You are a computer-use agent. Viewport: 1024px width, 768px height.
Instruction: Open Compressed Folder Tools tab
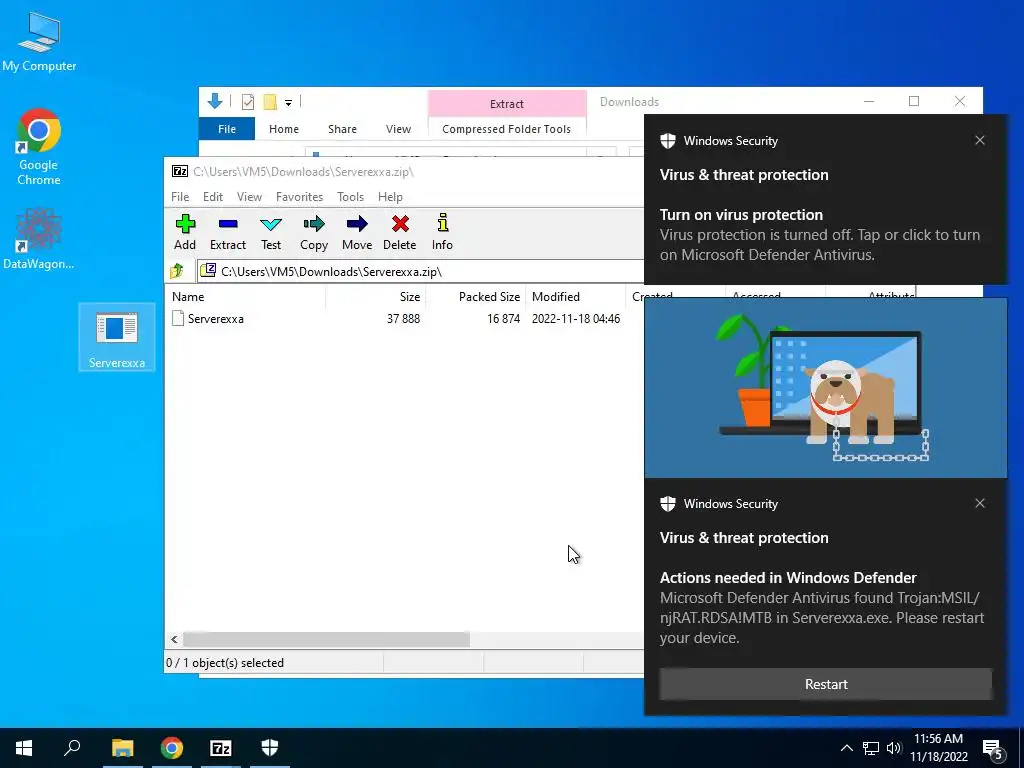(x=507, y=129)
